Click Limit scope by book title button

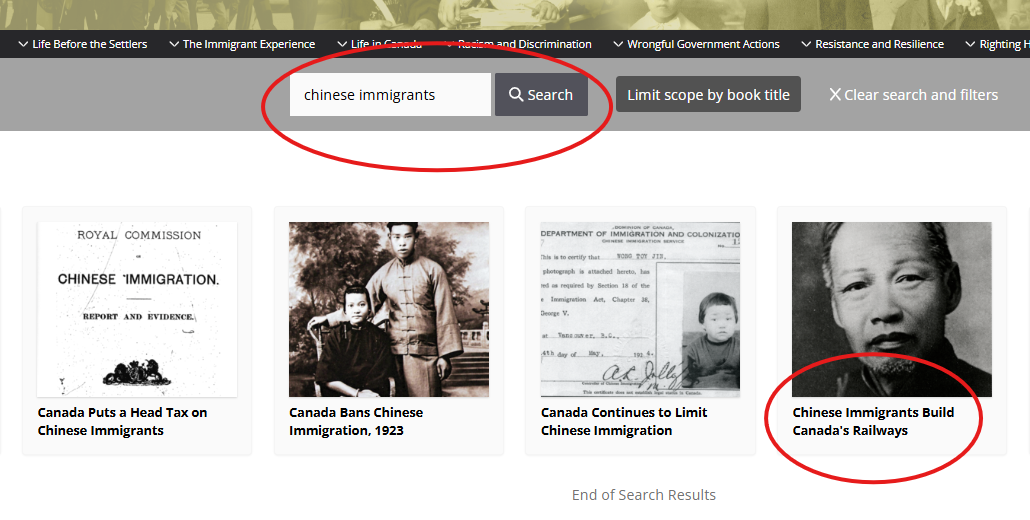tap(708, 95)
